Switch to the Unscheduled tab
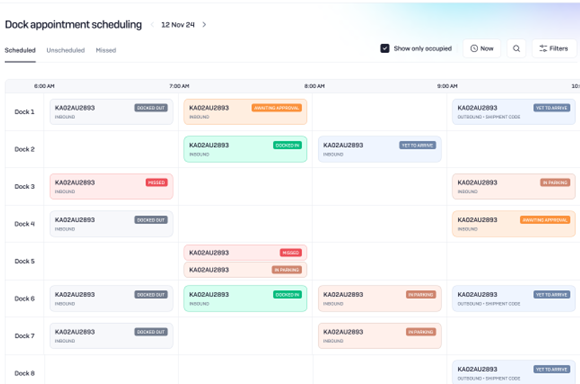The image size is (580, 384). (65, 50)
